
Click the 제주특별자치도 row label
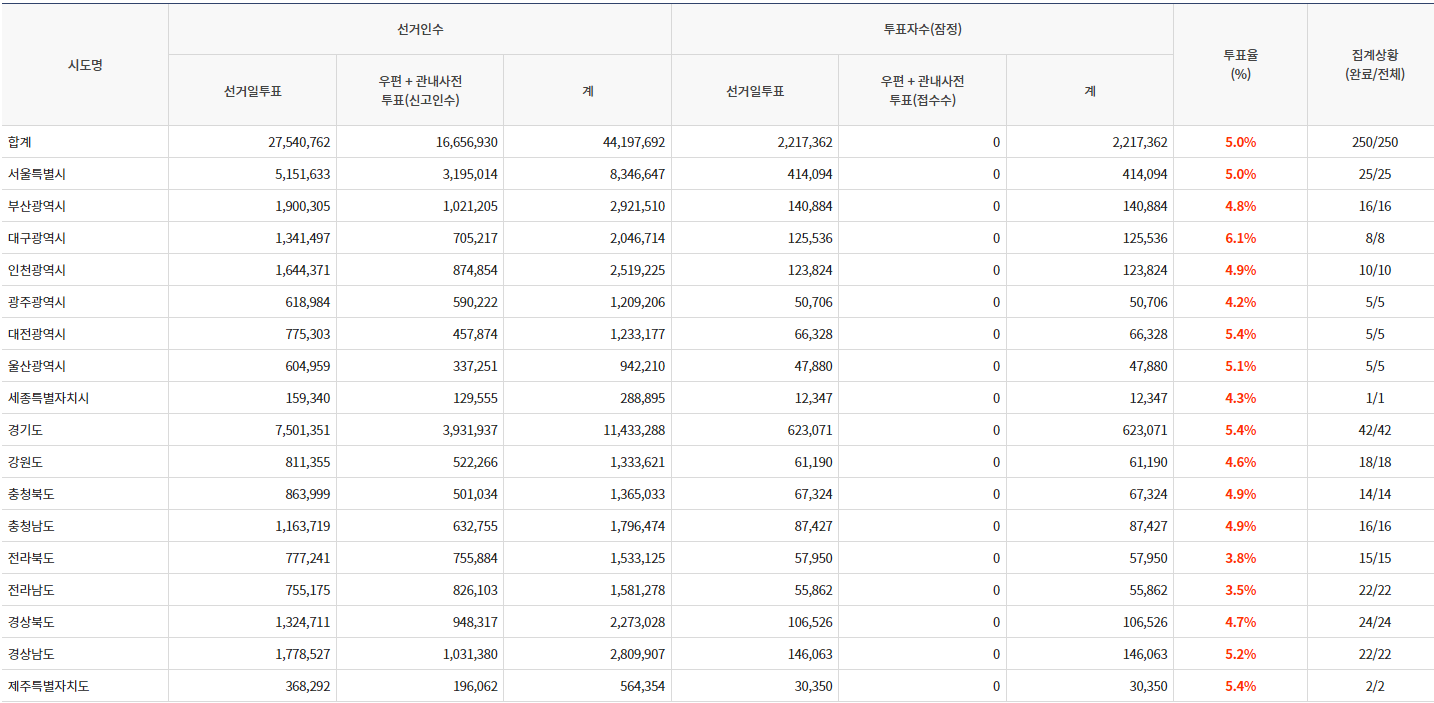click(x=48, y=686)
